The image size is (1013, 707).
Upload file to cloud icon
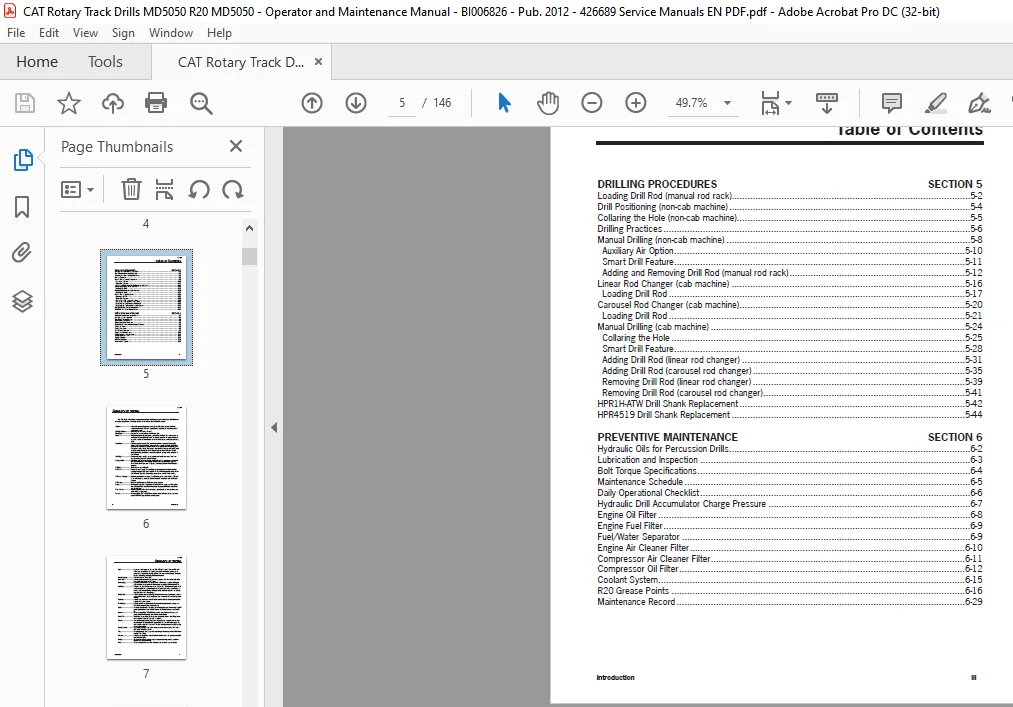(x=112, y=103)
